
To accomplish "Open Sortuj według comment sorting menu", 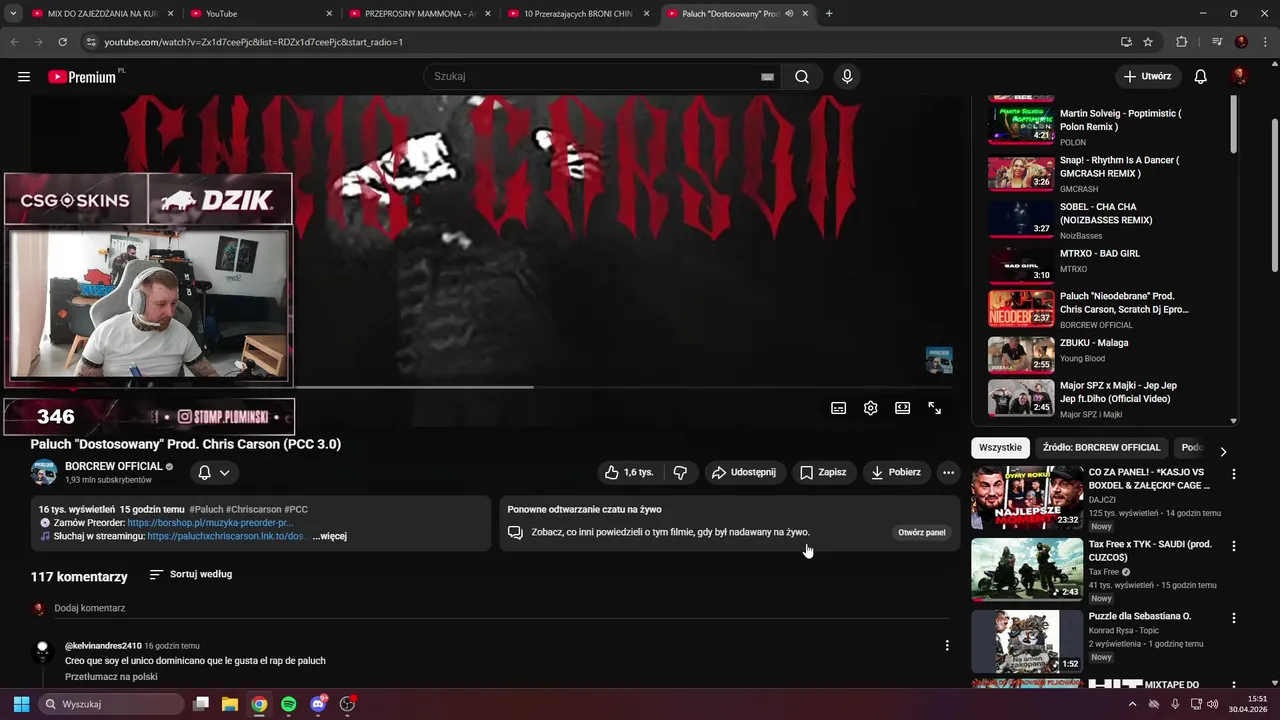I will pos(190,575).
